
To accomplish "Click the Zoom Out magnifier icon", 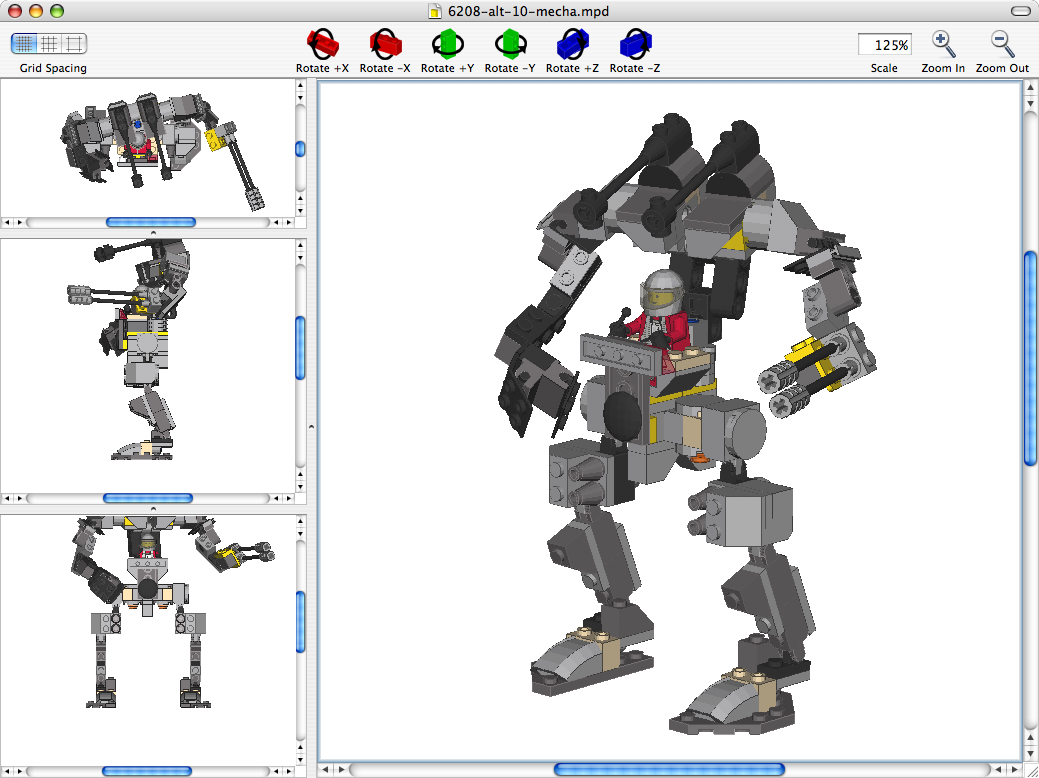I will [x=1000, y=41].
